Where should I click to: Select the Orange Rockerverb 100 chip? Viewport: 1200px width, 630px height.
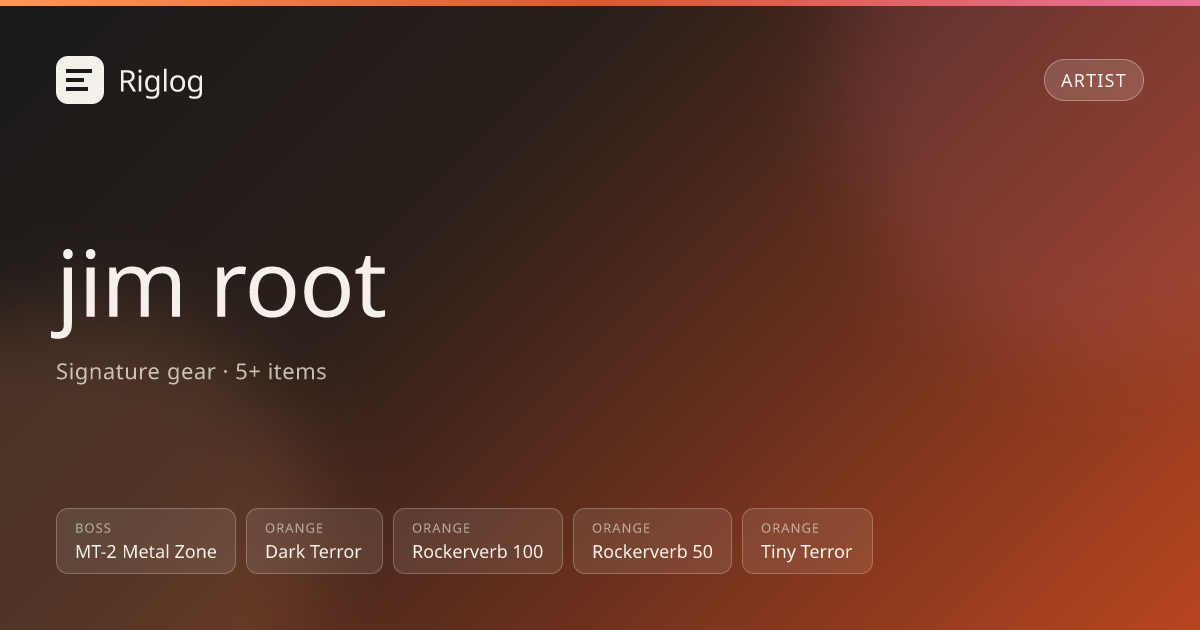478,541
